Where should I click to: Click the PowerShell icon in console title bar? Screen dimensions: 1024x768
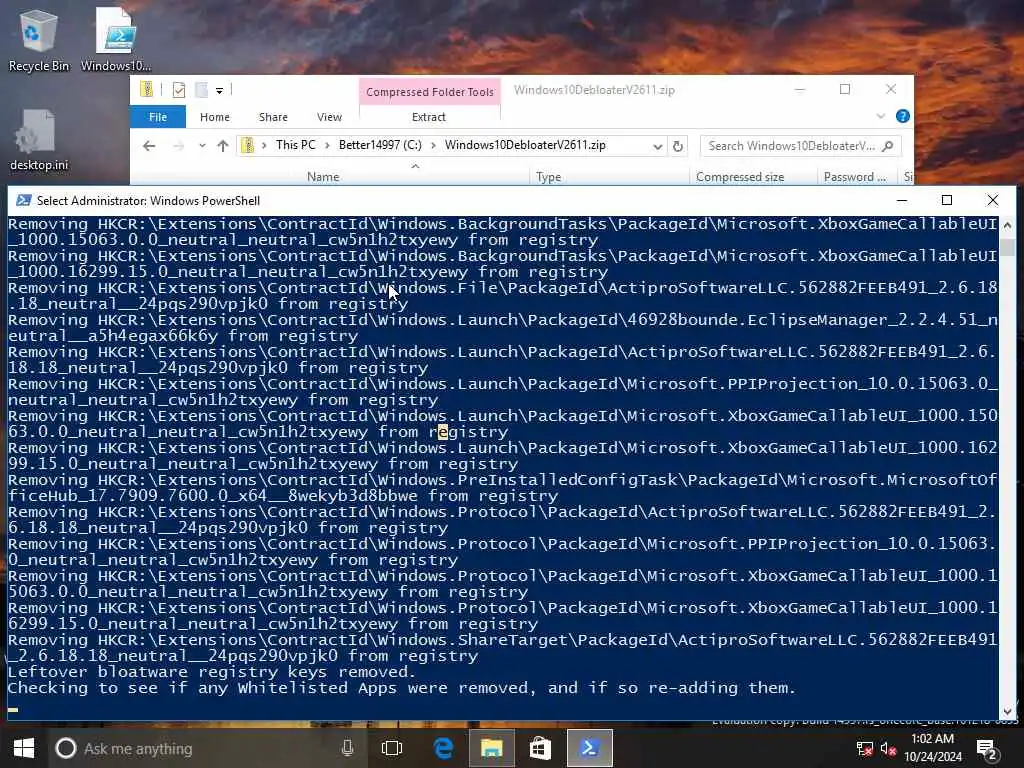click(x=24, y=200)
